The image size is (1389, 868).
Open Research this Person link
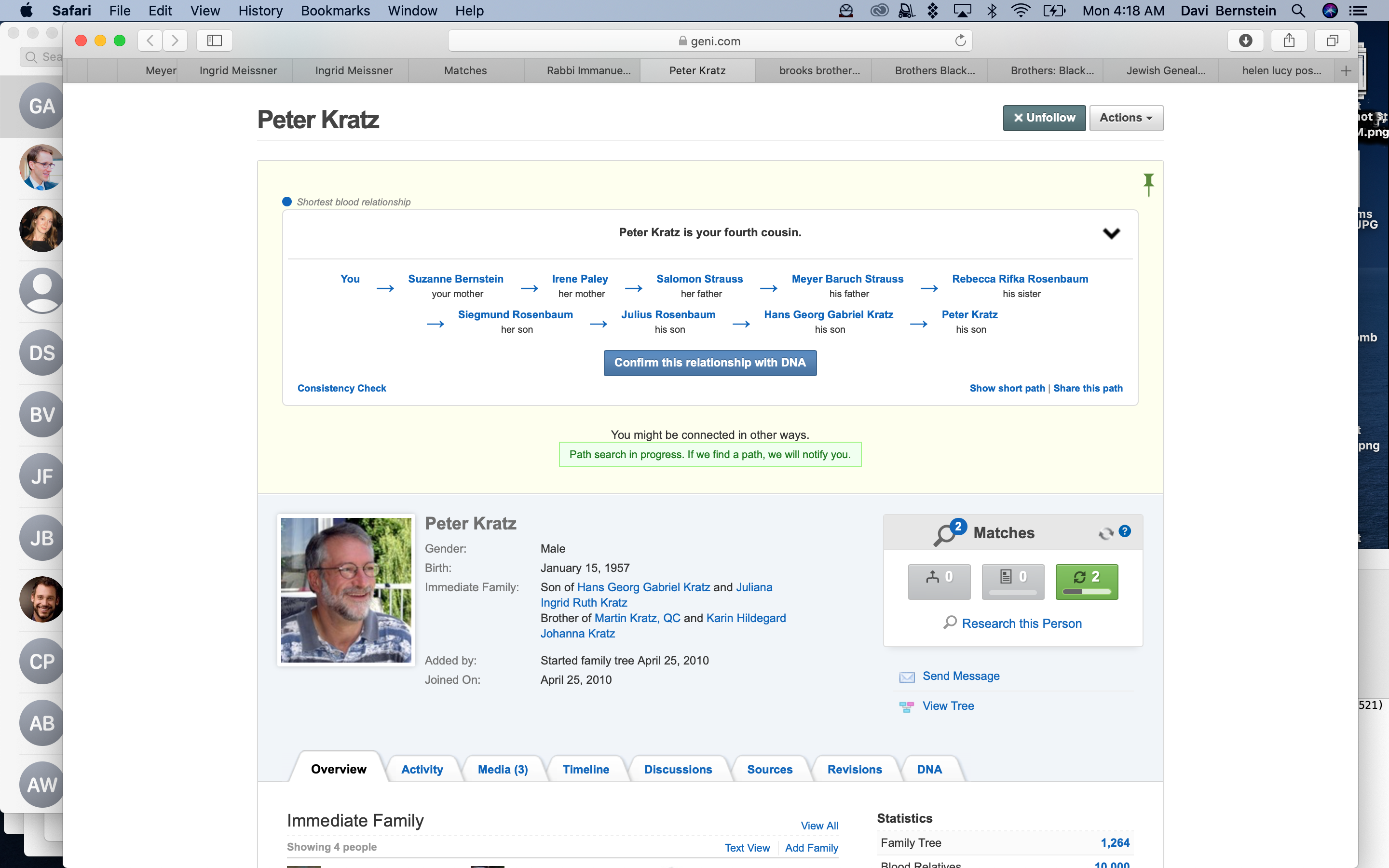pos(1021,624)
